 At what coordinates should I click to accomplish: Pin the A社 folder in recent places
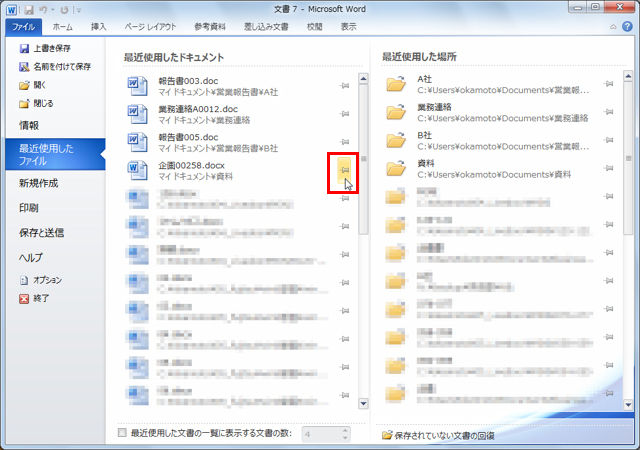(609, 84)
